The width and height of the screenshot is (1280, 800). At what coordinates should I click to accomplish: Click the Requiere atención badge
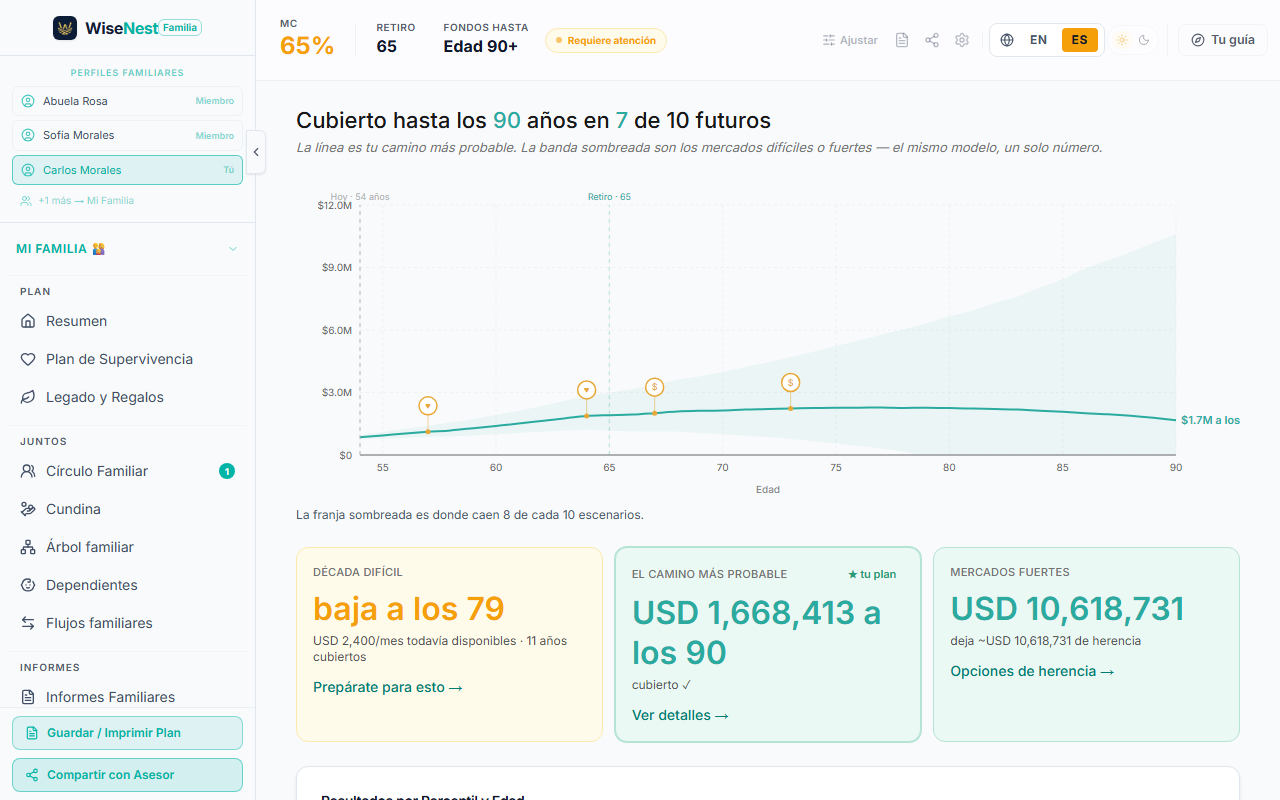coord(606,41)
